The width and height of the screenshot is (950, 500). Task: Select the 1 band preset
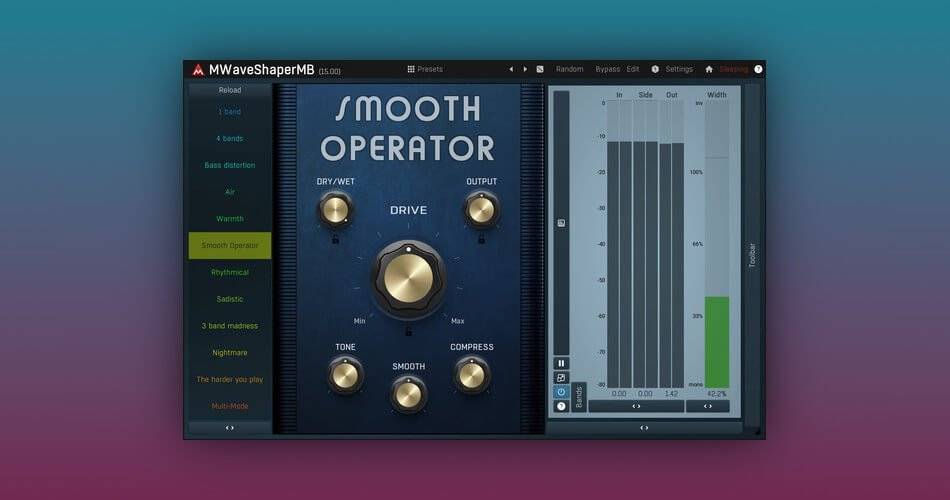(230, 112)
